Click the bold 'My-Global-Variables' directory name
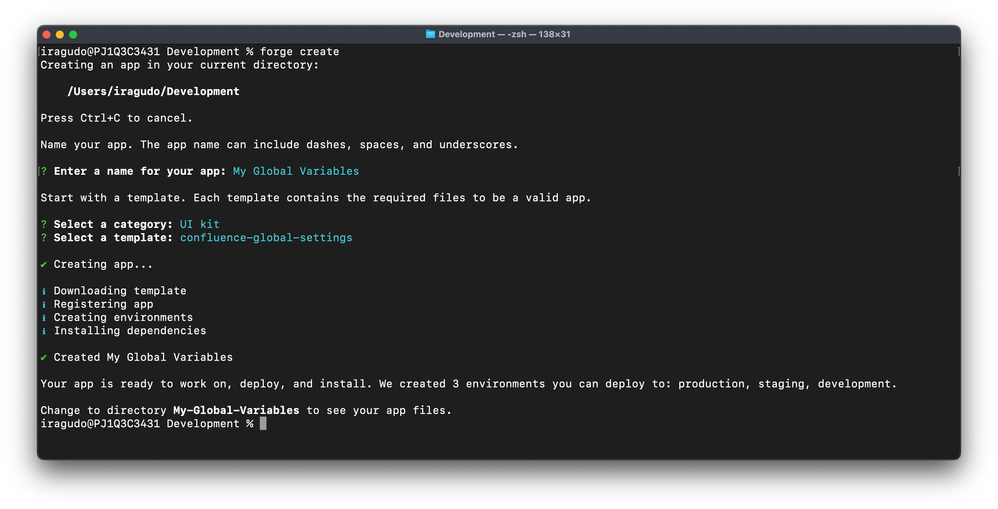The width and height of the screenshot is (998, 509). tap(236, 411)
